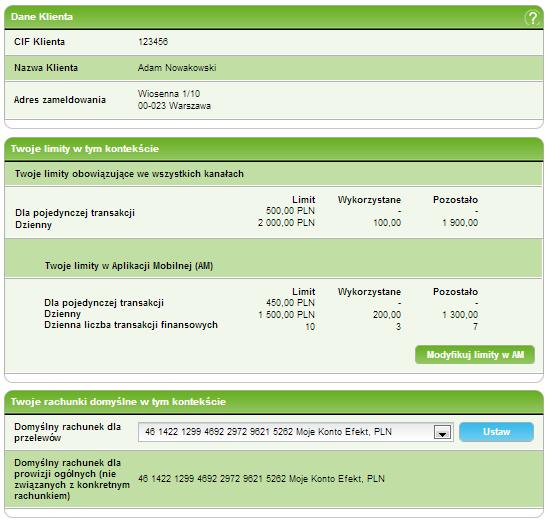Screen dimensions: 548x521
Task: Click Twoje limity w tym kontekście header
Action: pos(85,149)
